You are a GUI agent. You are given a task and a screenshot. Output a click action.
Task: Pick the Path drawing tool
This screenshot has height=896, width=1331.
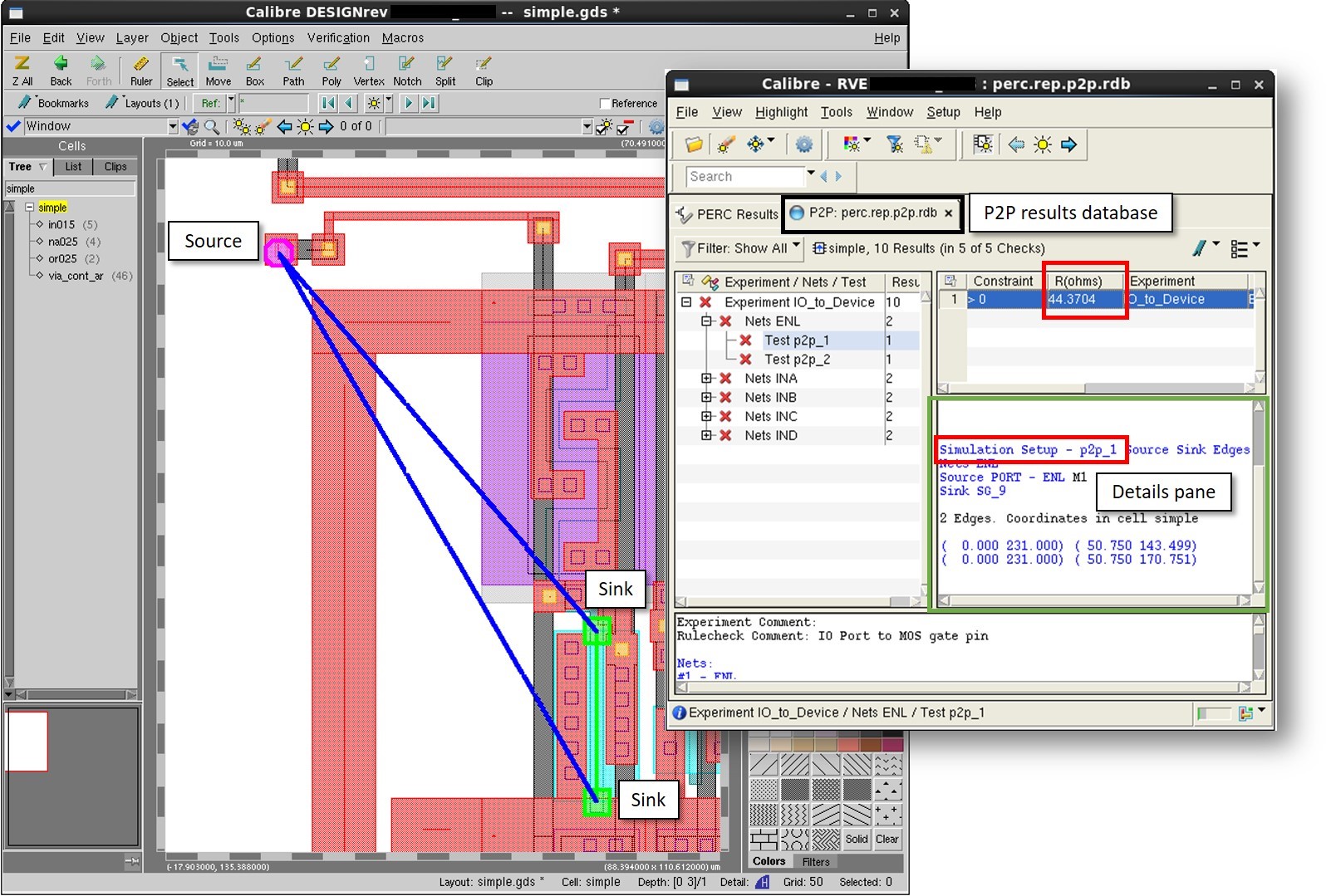click(x=293, y=71)
